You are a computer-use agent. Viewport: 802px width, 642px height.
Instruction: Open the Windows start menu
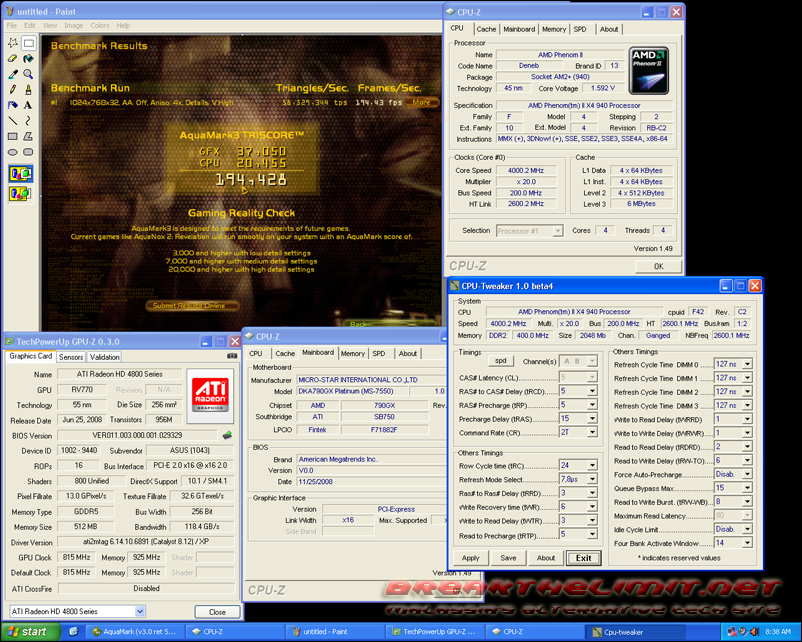coord(30,632)
